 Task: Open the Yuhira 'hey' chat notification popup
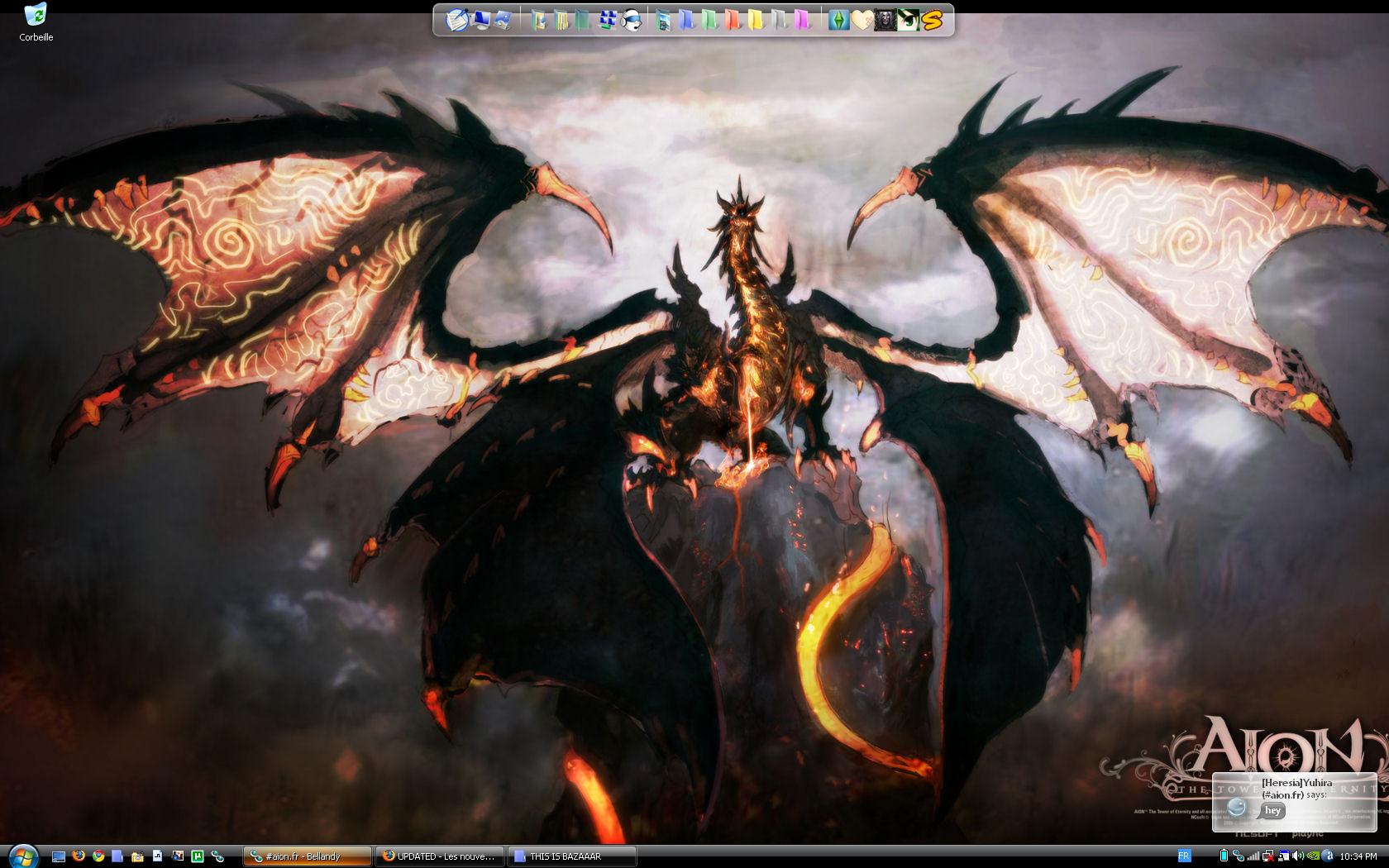[1294, 802]
